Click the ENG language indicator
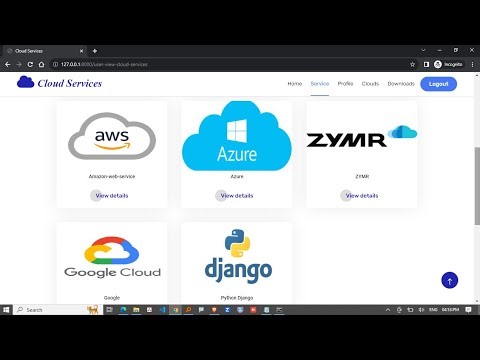 click(433, 310)
